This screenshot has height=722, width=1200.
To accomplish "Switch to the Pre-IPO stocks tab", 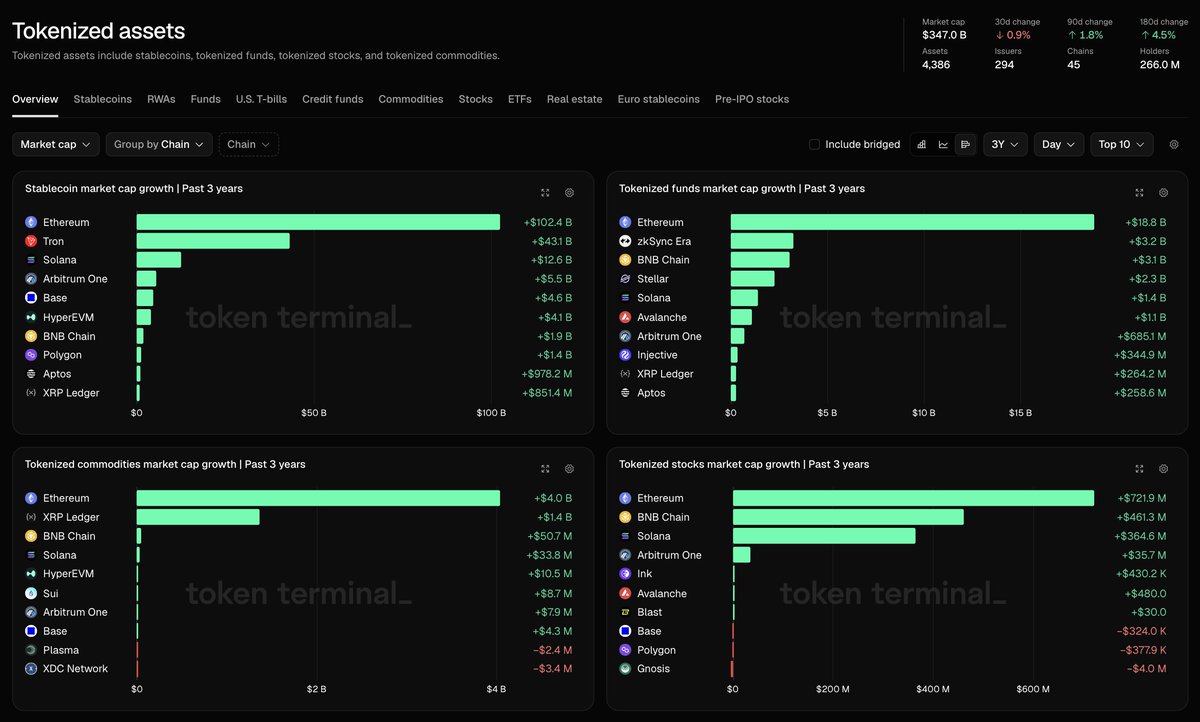I will point(752,99).
